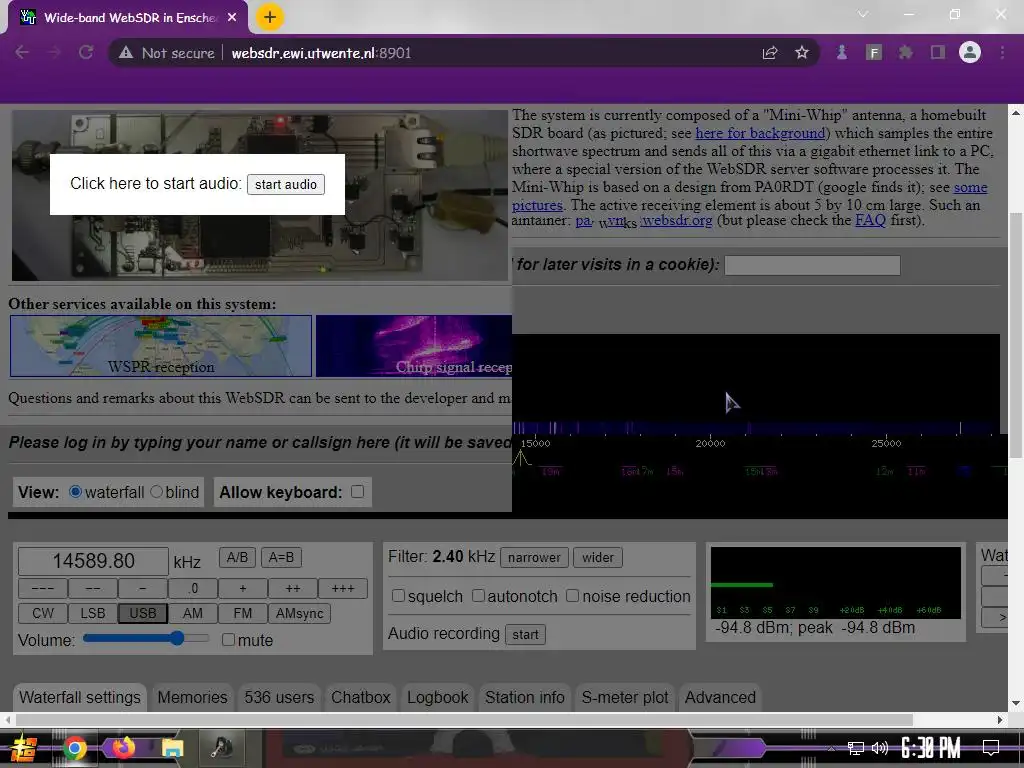Image resolution: width=1024 pixels, height=768 pixels.
Task: Enable the noise reduction checkbox
Action: point(572,596)
